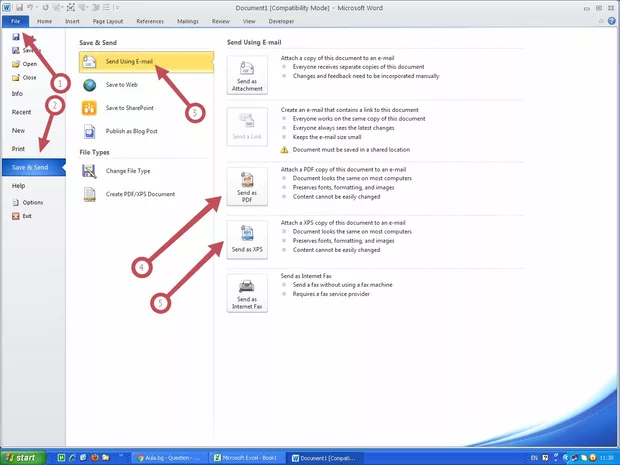Click the Save to Web label
The image size is (620, 465).
[x=122, y=85]
